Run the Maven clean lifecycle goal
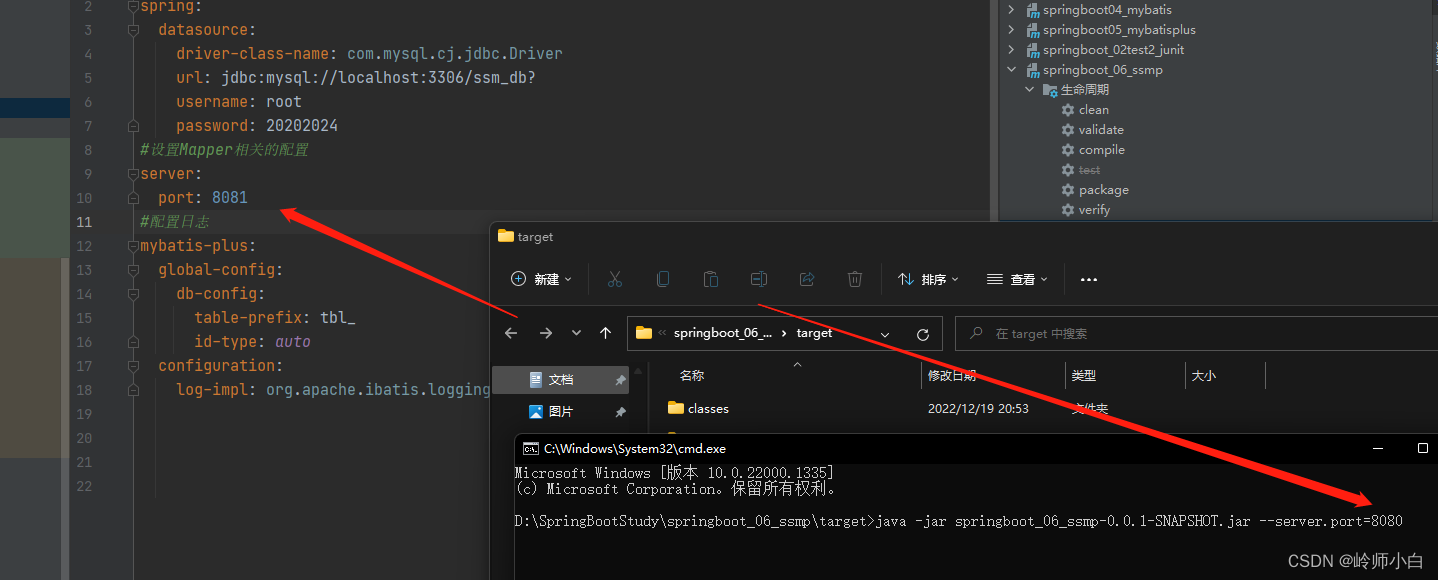This screenshot has height=580, width=1438. (1092, 109)
